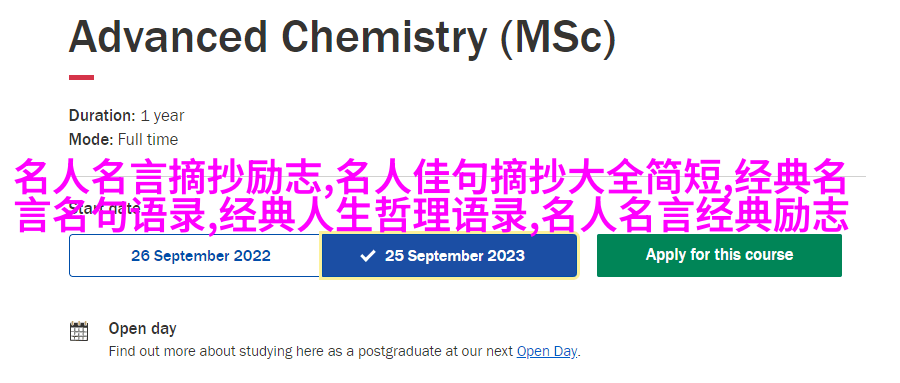Click the Find out more about studying sentence
This screenshot has width=900, height=383.
pyautogui.click(x=345, y=351)
